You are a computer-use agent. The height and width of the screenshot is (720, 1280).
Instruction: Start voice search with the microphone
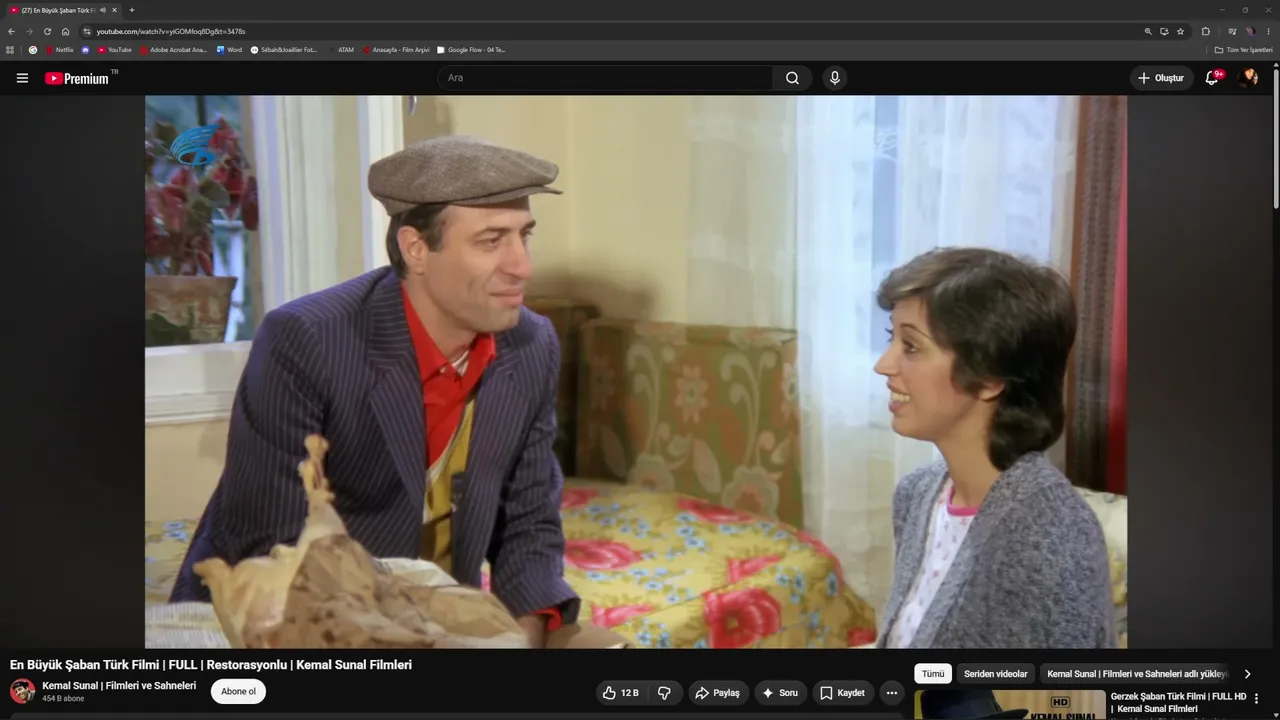pyautogui.click(x=835, y=78)
